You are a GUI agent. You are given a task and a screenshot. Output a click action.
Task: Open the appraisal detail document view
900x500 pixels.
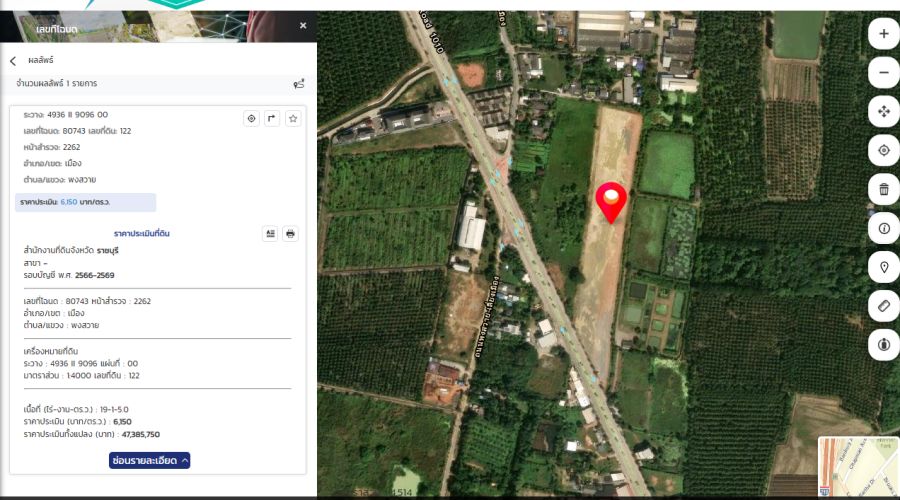point(270,234)
